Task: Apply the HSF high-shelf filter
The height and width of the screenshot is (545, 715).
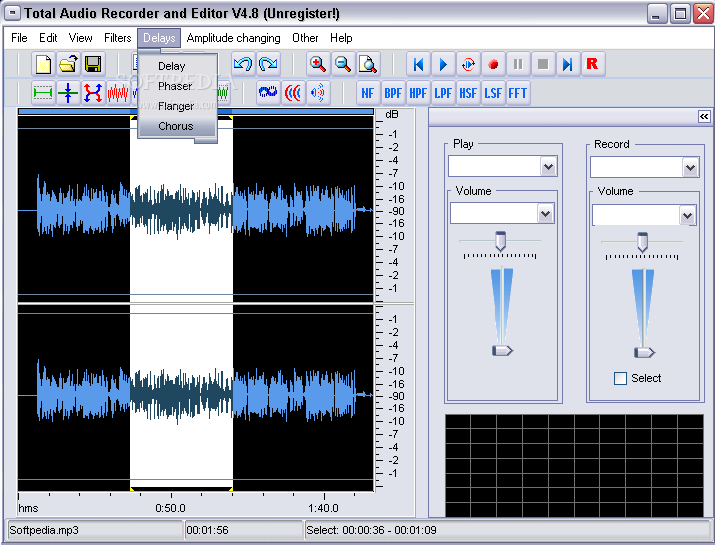Action: [x=468, y=93]
